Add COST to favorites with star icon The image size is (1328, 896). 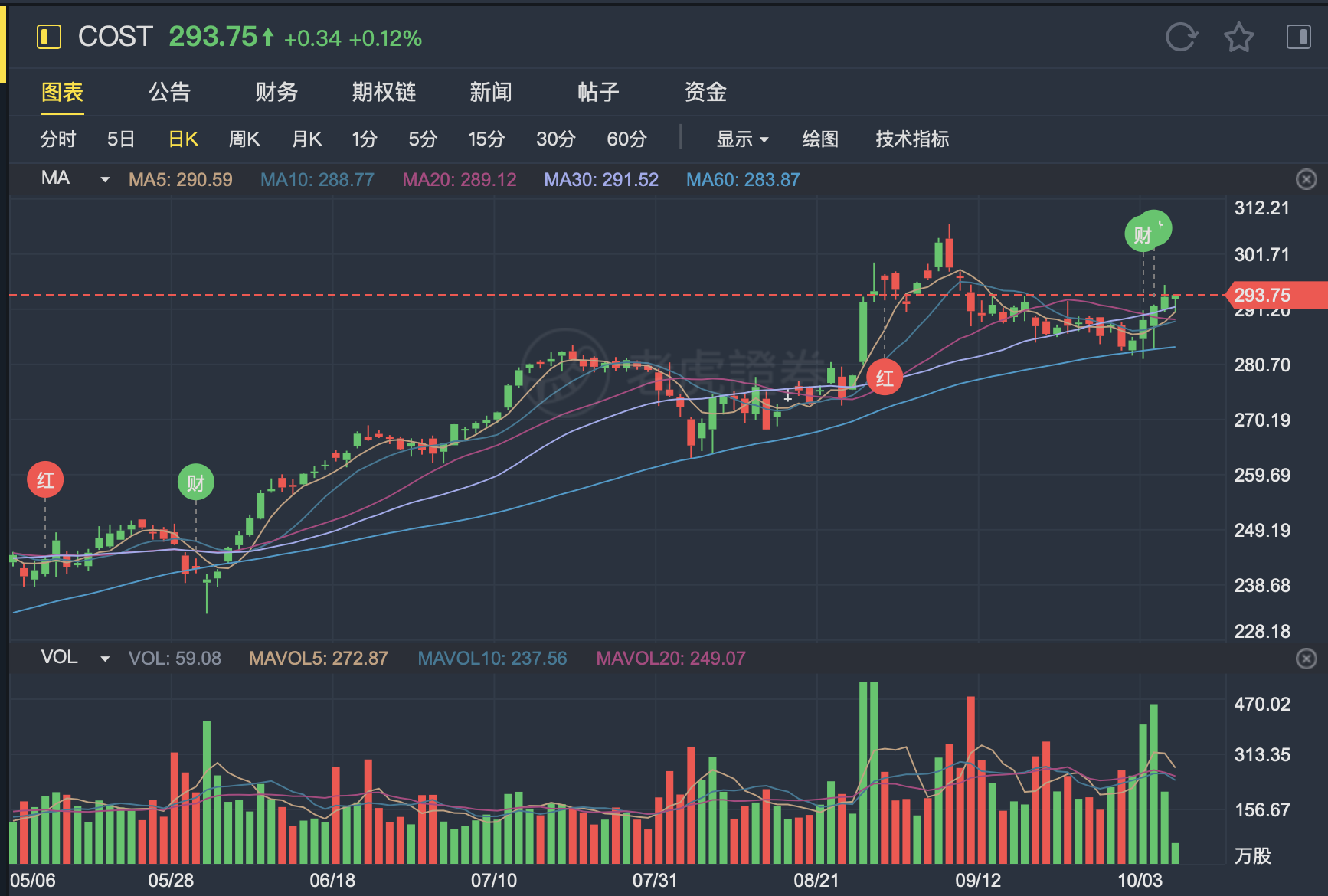click(1238, 37)
